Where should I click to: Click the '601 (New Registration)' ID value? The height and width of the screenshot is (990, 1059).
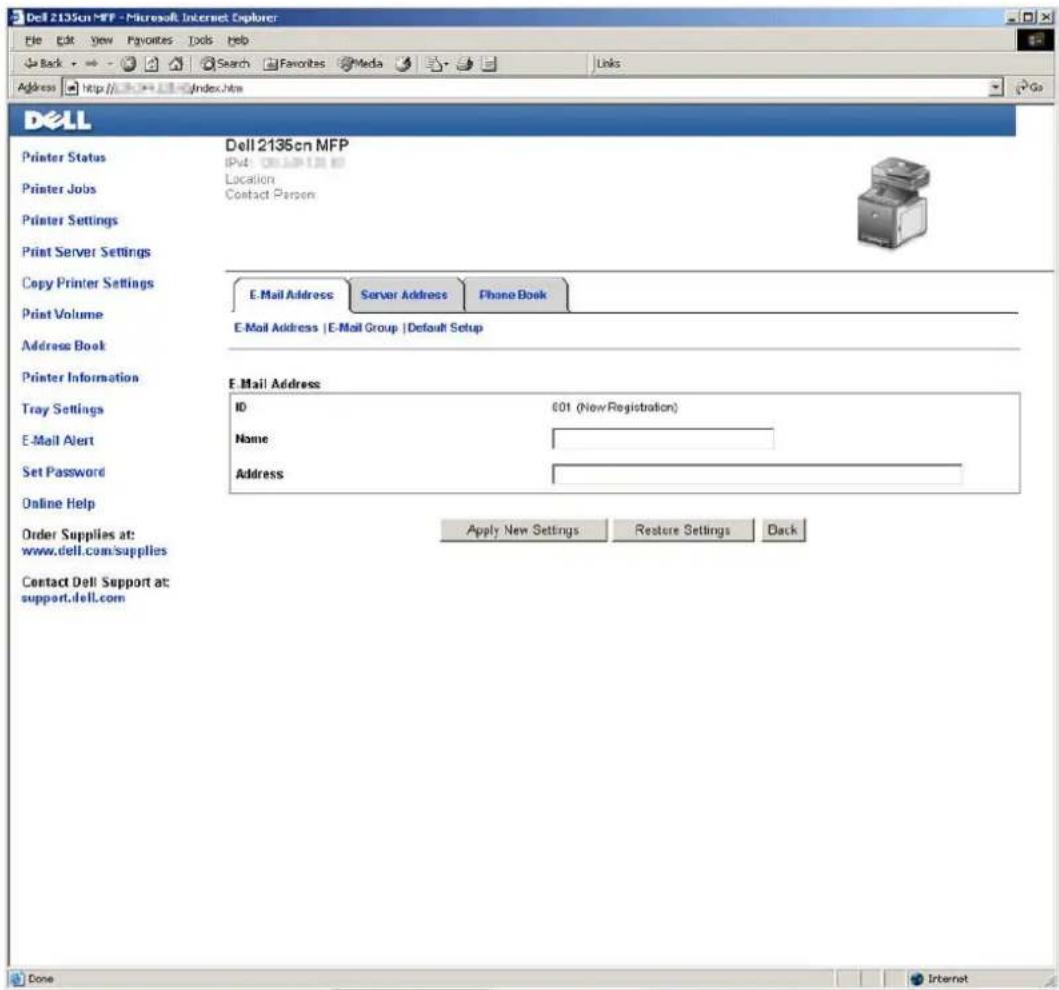tap(615, 407)
